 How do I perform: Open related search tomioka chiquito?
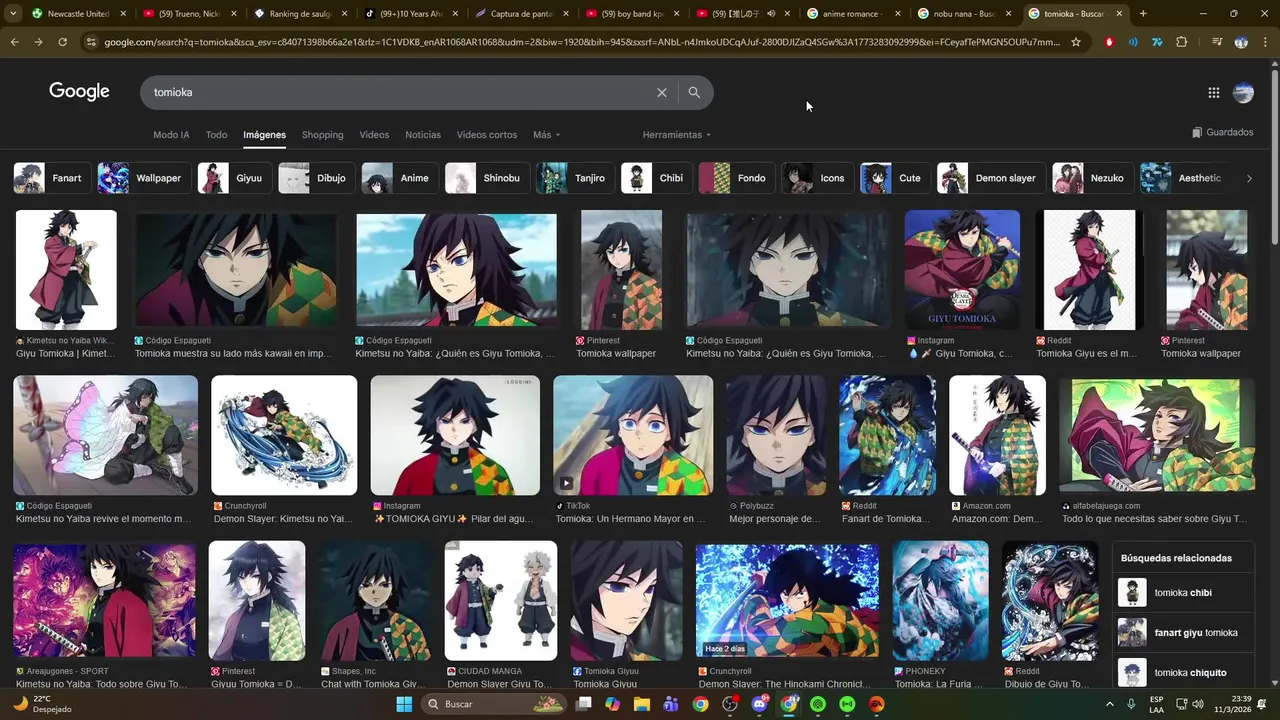pyautogui.click(x=1183, y=672)
